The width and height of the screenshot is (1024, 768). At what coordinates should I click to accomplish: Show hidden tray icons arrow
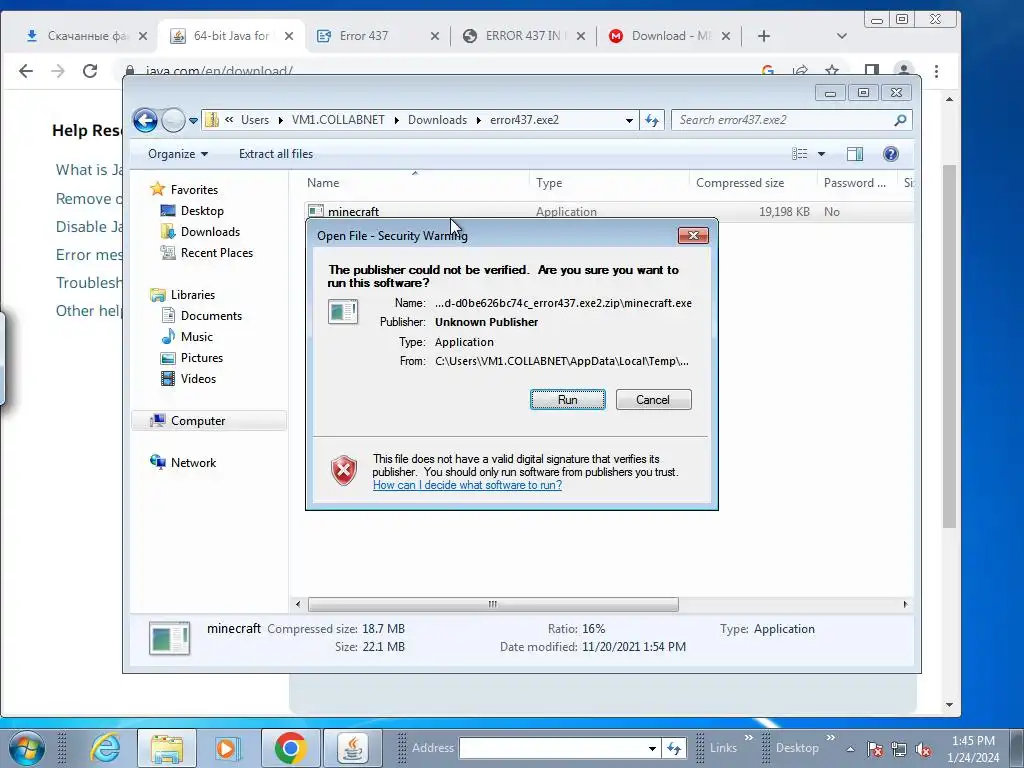tap(850, 750)
